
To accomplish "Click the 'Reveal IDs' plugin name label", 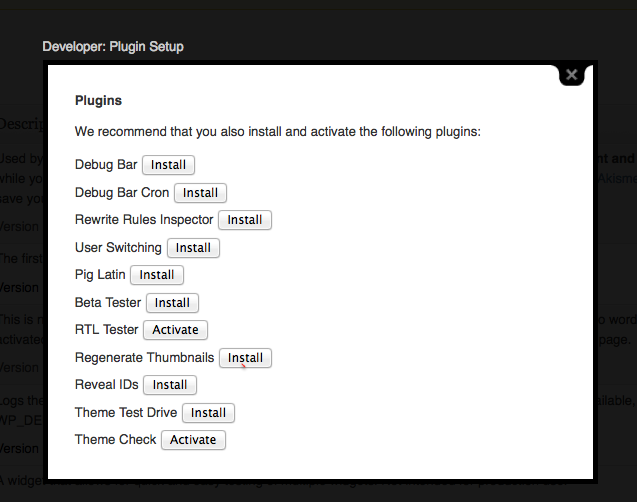I will 107,384.
